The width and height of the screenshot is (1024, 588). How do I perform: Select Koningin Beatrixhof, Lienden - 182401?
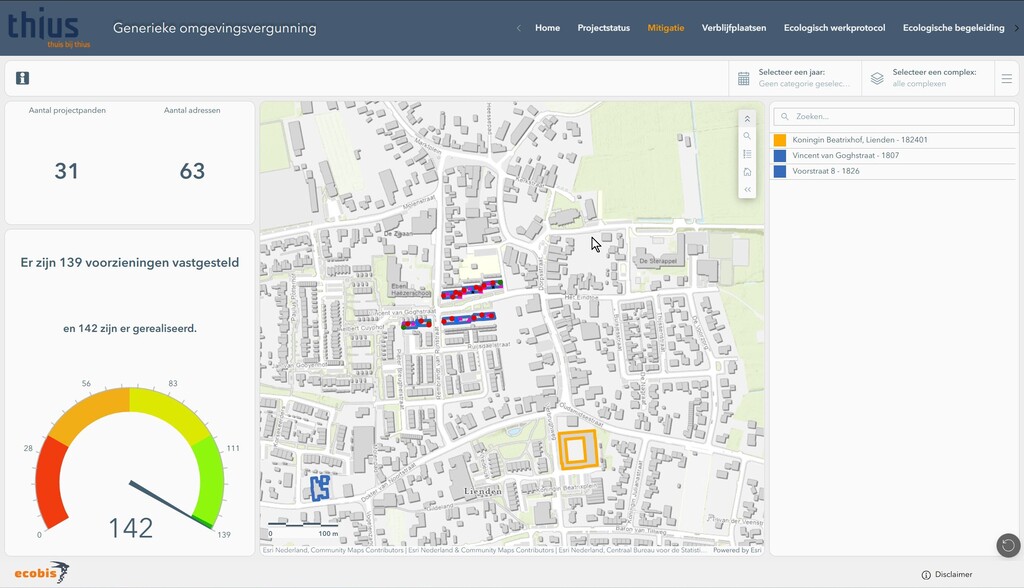click(x=894, y=140)
